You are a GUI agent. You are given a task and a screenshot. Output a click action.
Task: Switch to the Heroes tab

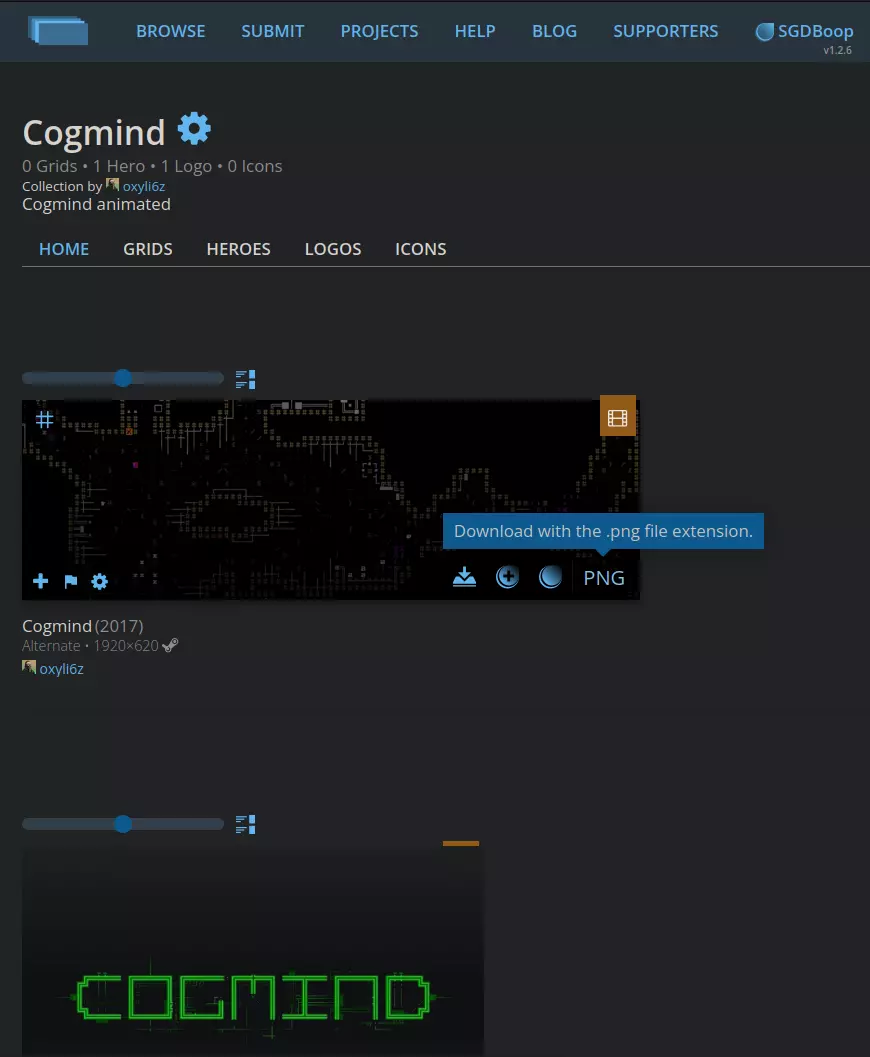239,249
